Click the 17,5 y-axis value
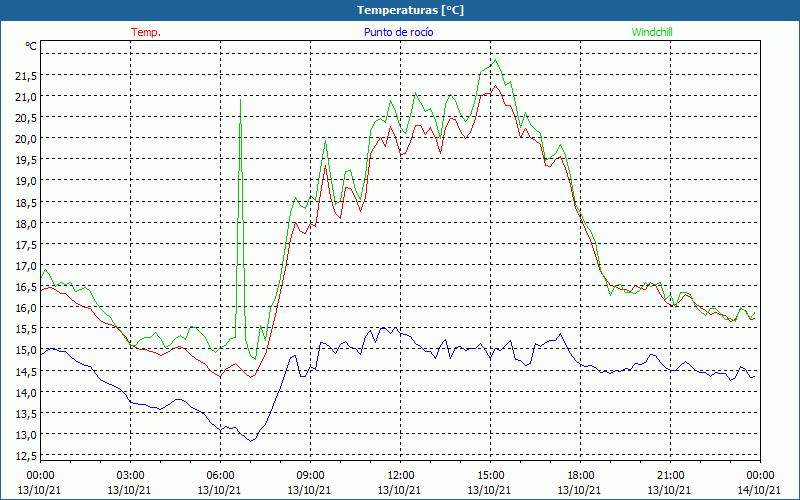 [x=26, y=245]
